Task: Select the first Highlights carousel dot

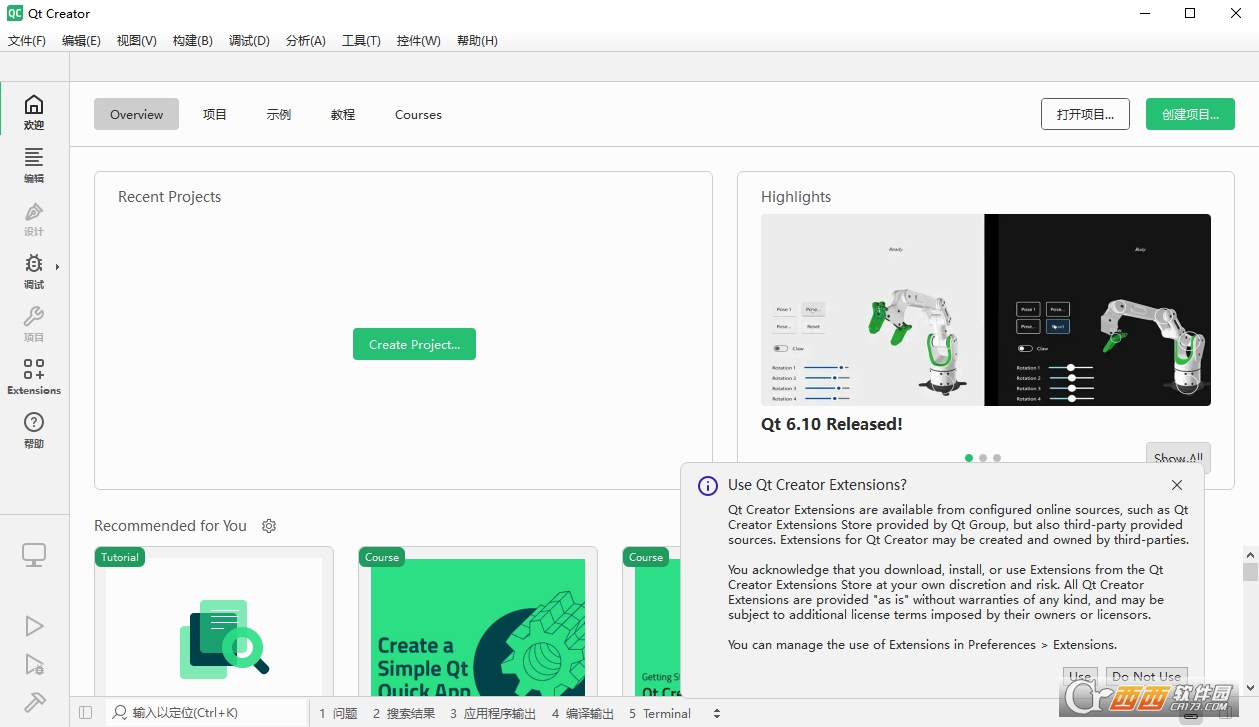Action: click(x=969, y=458)
